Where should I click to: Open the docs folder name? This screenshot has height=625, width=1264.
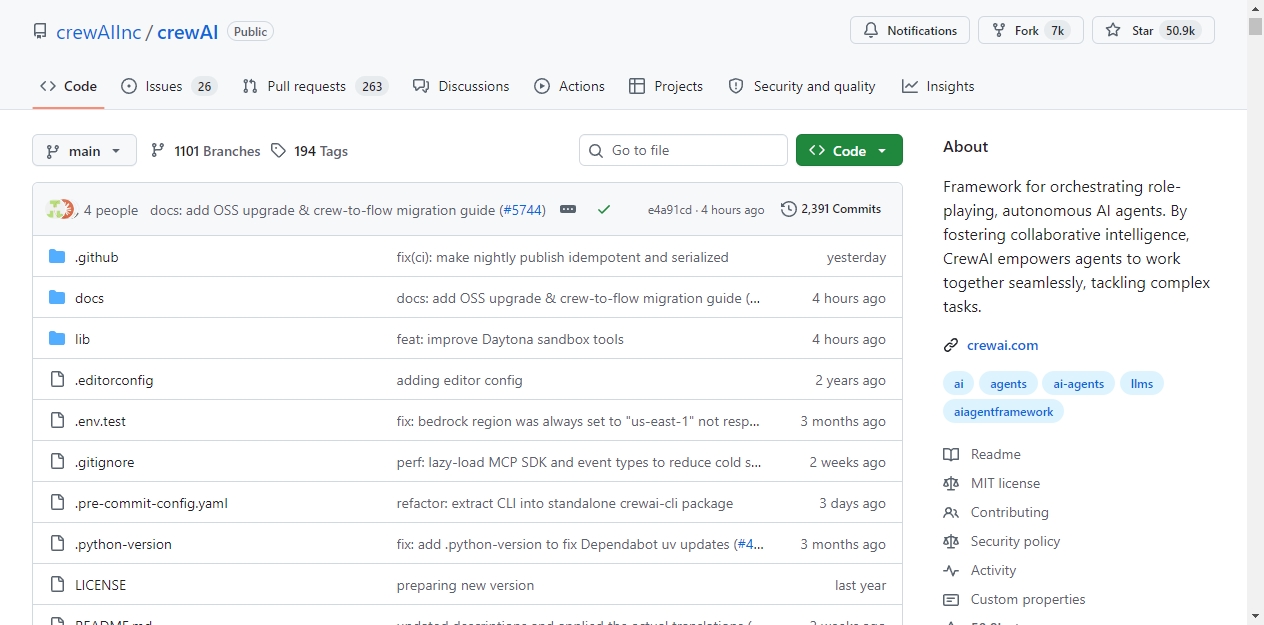tap(89, 298)
